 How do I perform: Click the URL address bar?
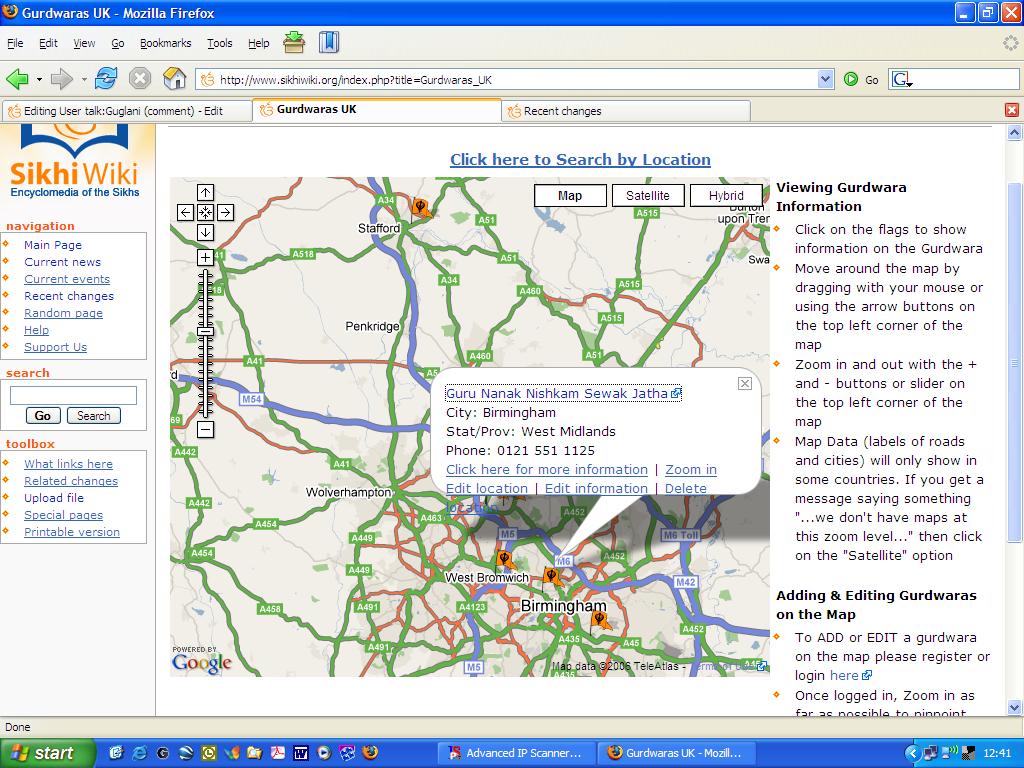click(506, 80)
